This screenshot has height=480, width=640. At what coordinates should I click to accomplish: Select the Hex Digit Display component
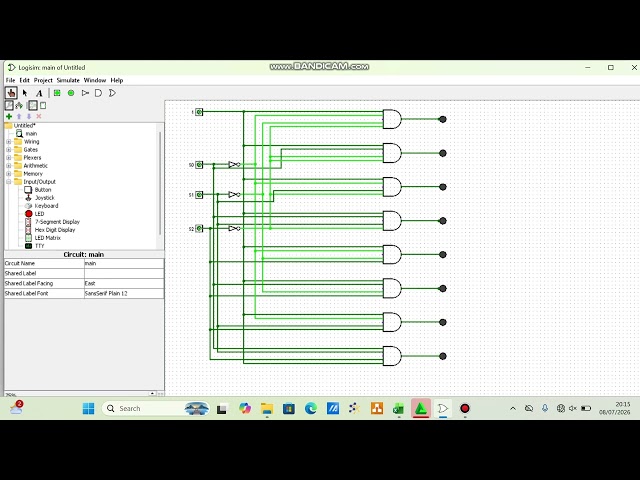pyautogui.click(x=50, y=230)
